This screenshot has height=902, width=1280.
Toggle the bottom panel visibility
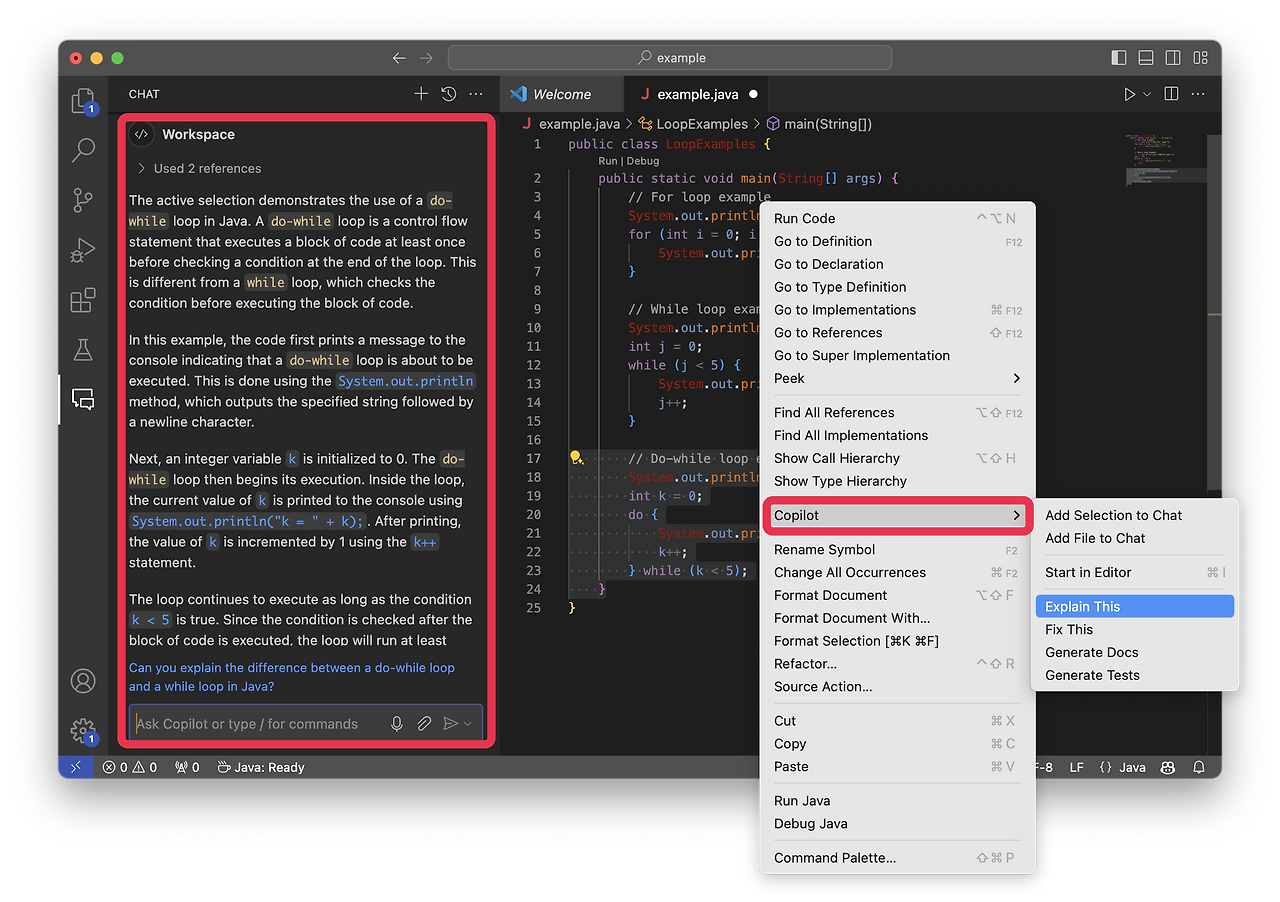pos(1145,57)
